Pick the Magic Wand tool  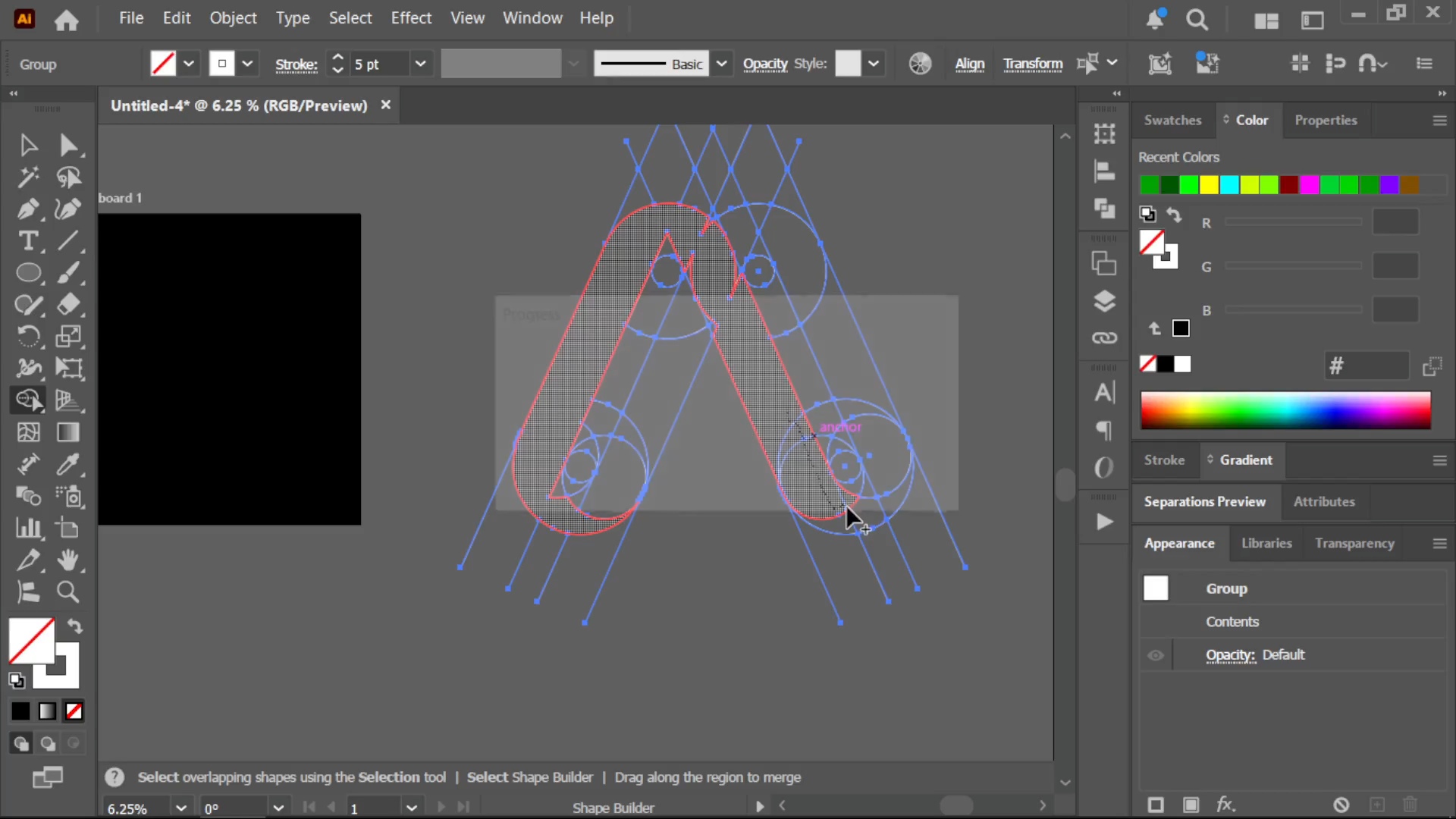(x=28, y=177)
